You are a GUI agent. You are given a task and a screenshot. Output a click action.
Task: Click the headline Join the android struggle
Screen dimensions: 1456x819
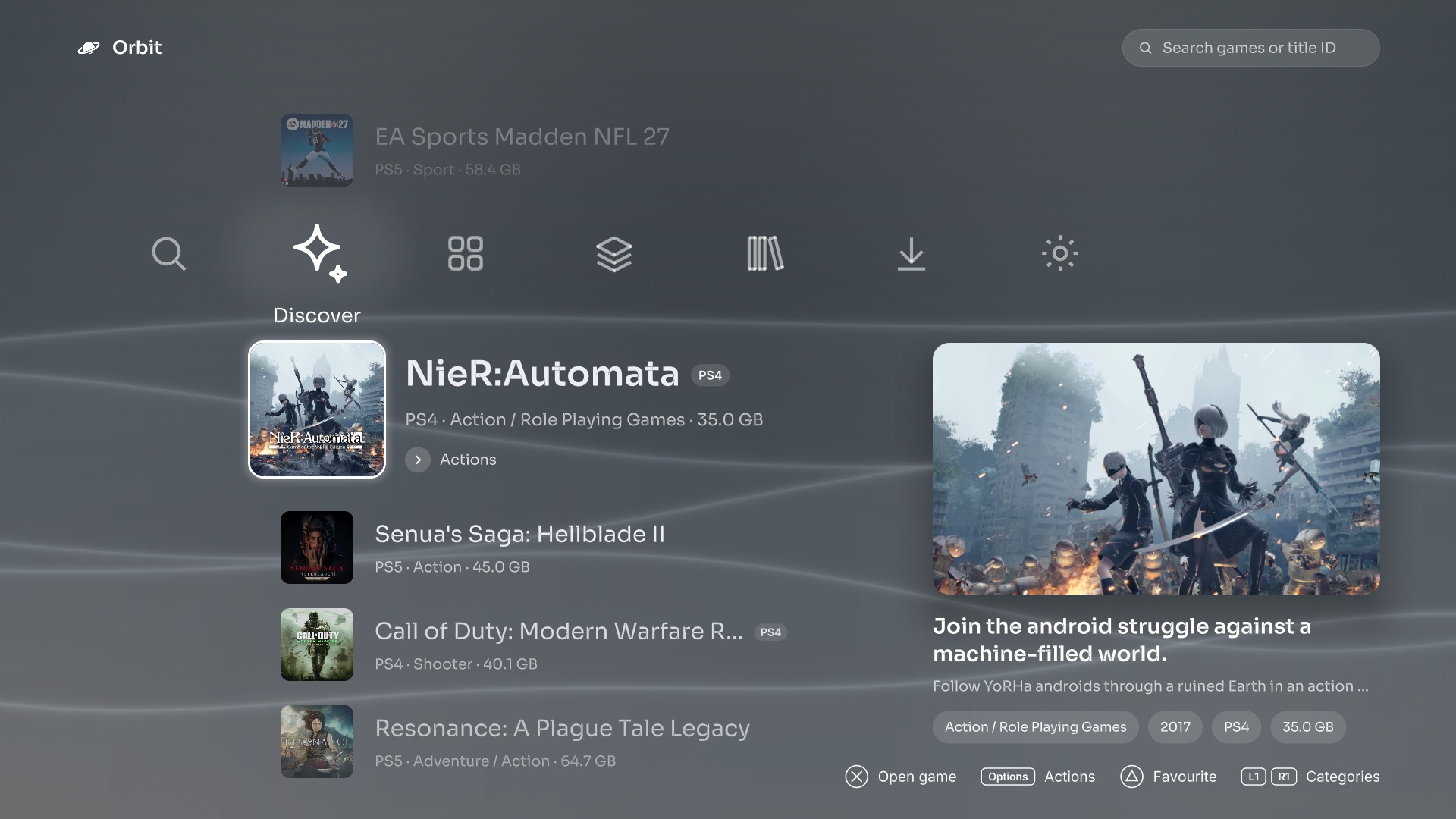(x=1122, y=640)
